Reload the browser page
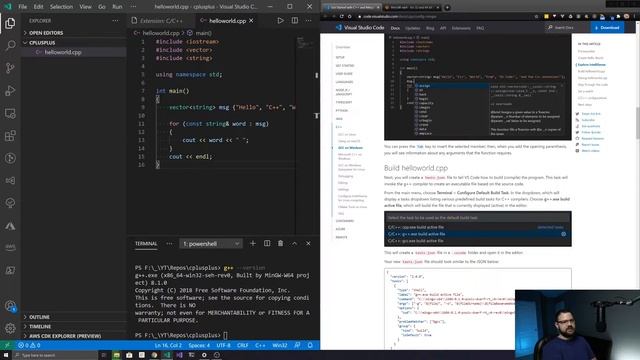Viewport: 640px width, 360px height. click(x=341, y=16)
